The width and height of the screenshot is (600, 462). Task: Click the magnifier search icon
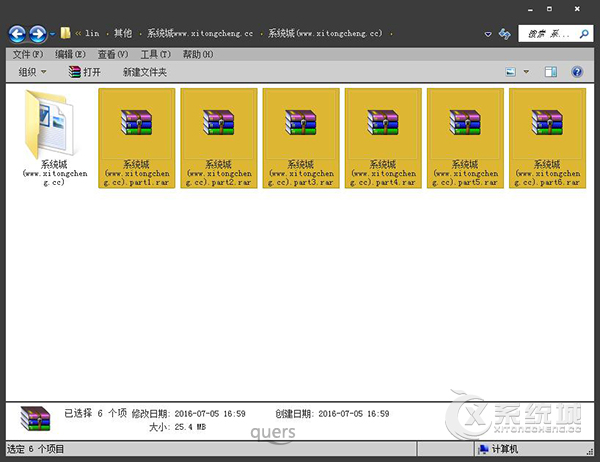[584, 34]
